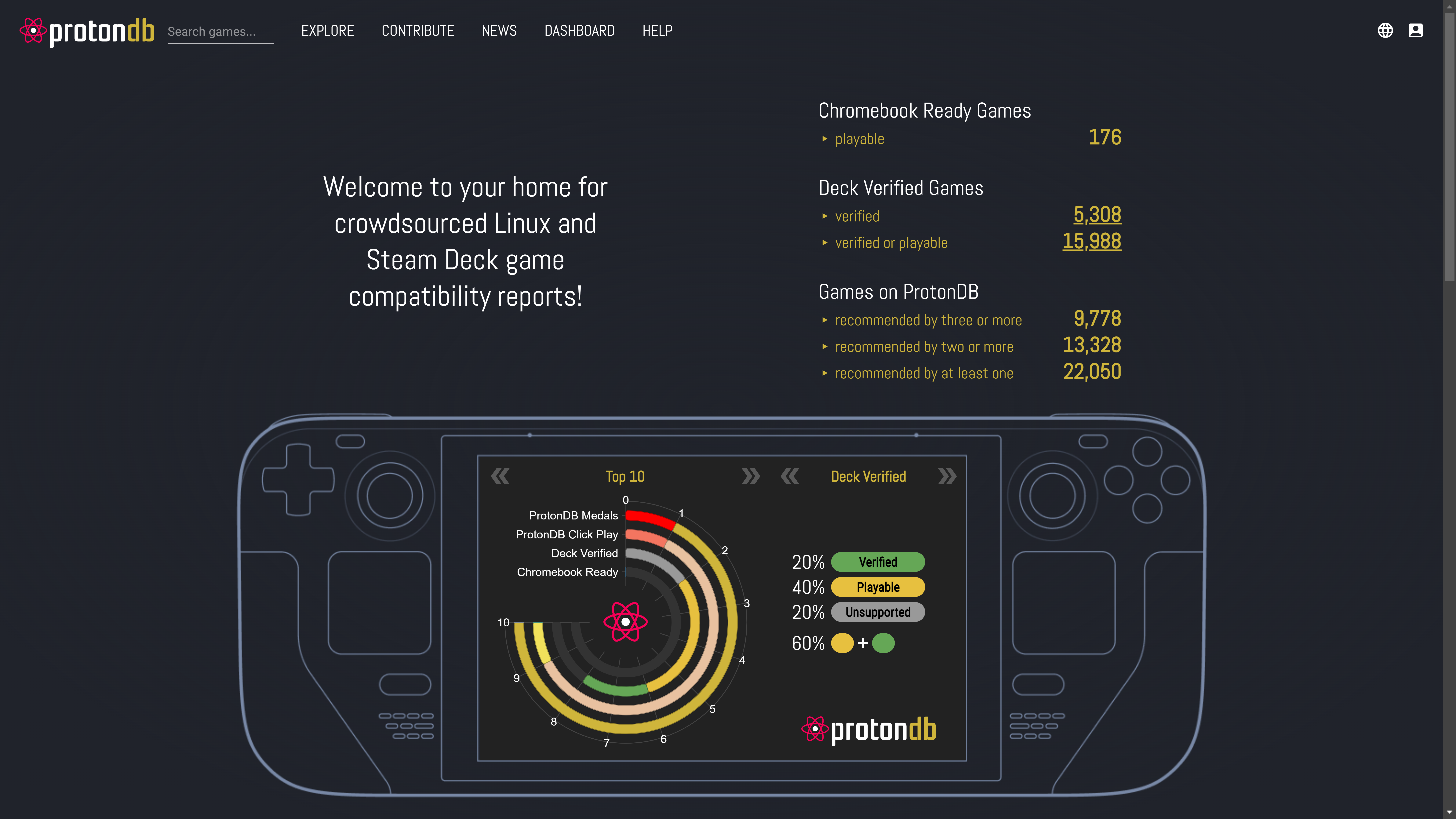Toggle the Playable status badge
This screenshot has height=819, width=1456.
(878, 587)
